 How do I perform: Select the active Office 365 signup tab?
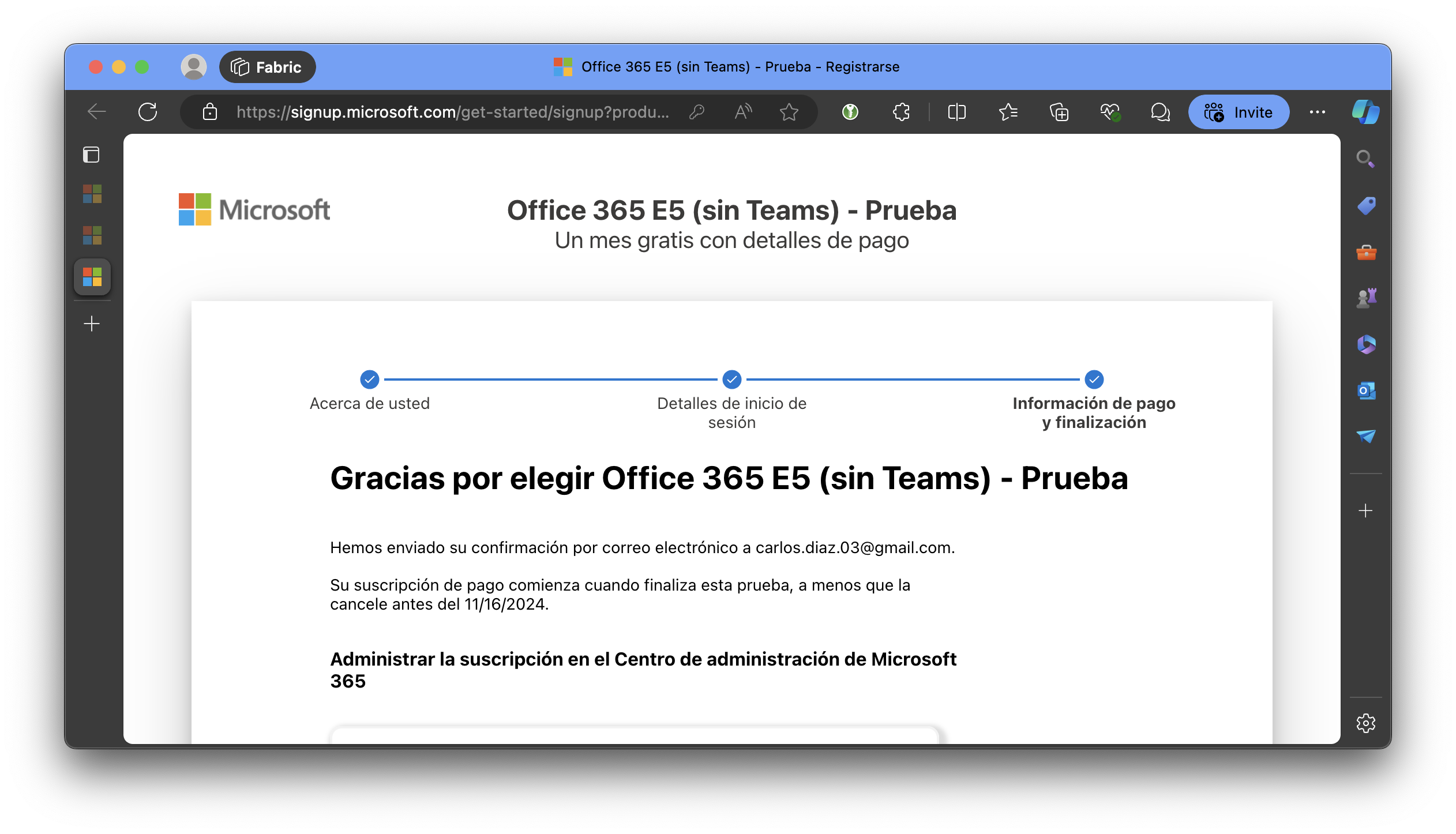coord(92,277)
